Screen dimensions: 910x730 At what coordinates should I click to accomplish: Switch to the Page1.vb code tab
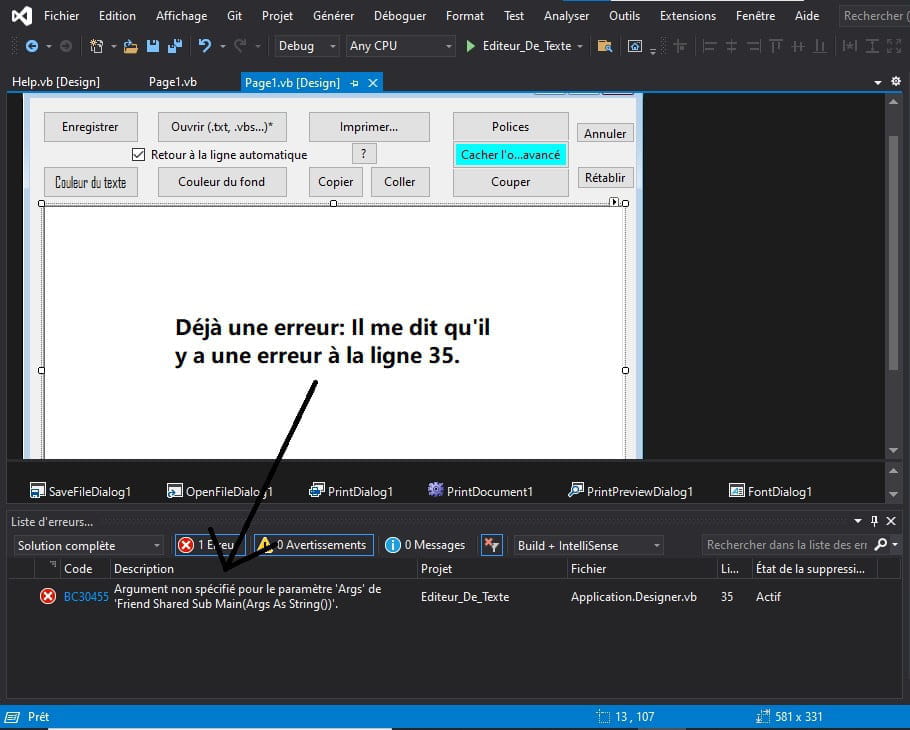point(172,82)
